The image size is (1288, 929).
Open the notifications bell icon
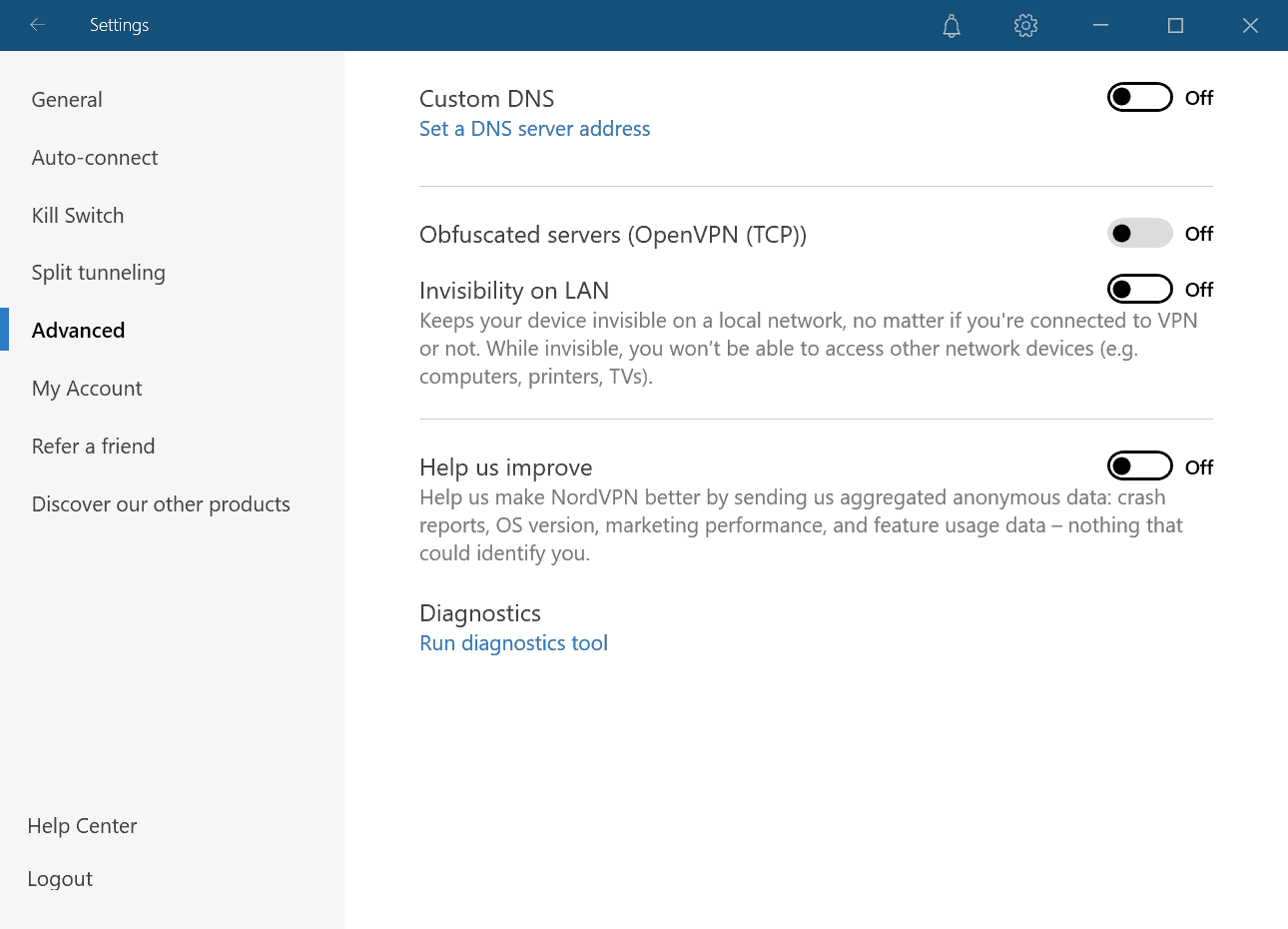951,25
